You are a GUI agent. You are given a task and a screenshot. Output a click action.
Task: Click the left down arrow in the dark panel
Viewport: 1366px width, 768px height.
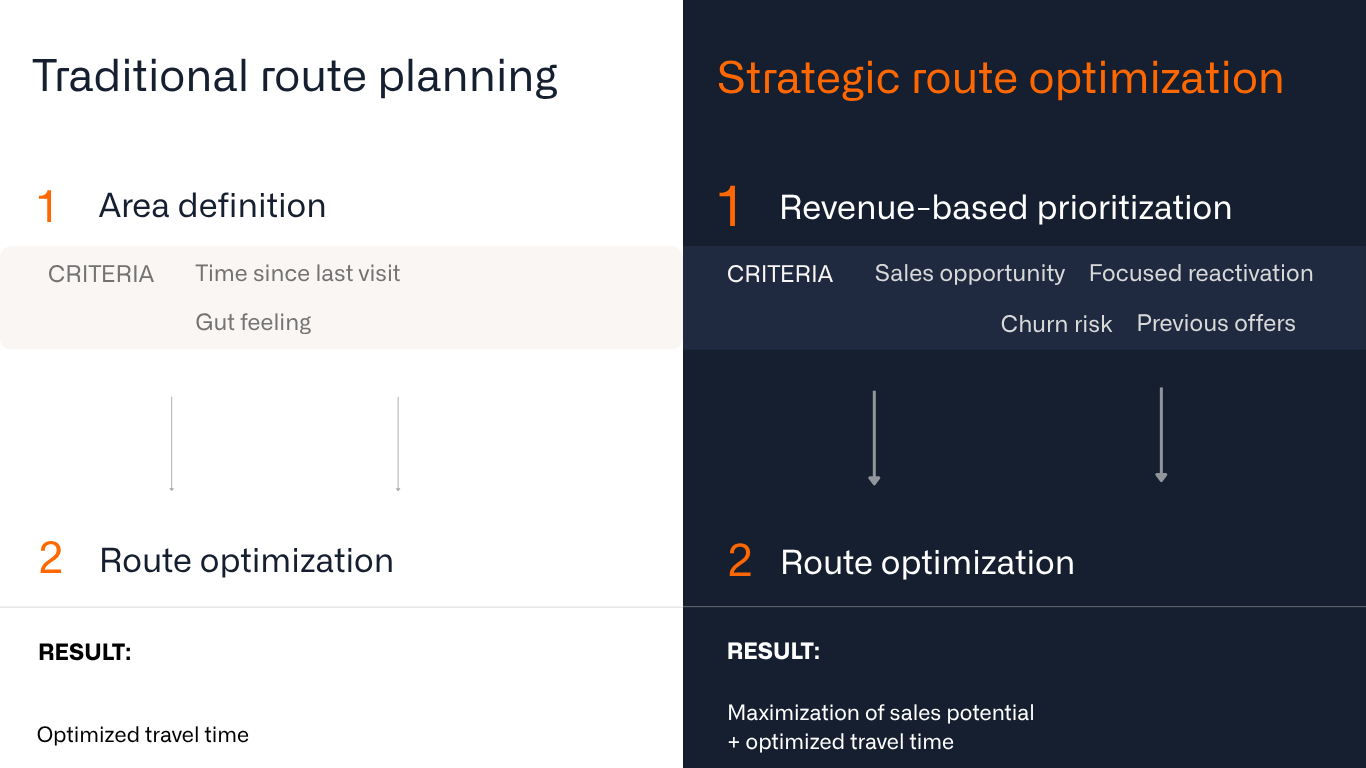874,438
